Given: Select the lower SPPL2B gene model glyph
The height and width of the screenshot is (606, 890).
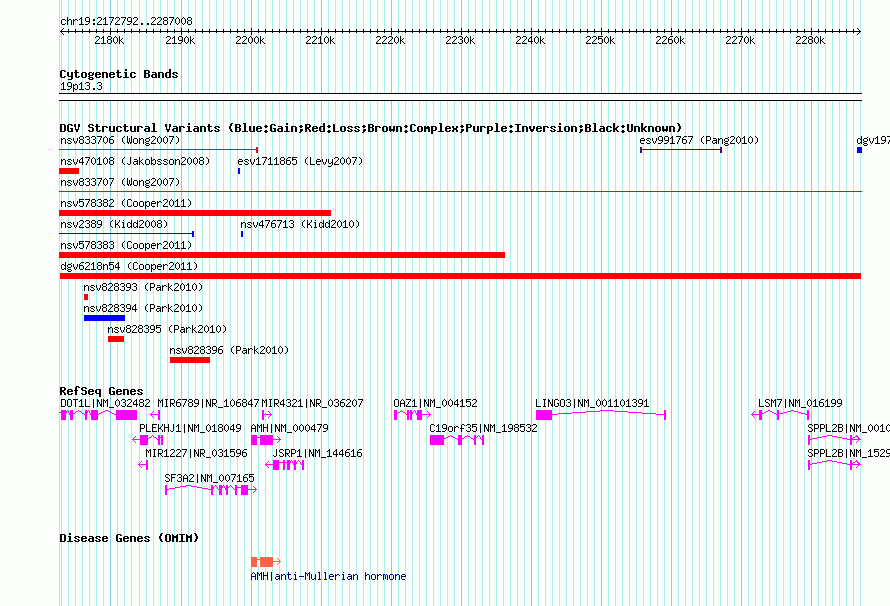Looking at the screenshot, I should 834,465.
